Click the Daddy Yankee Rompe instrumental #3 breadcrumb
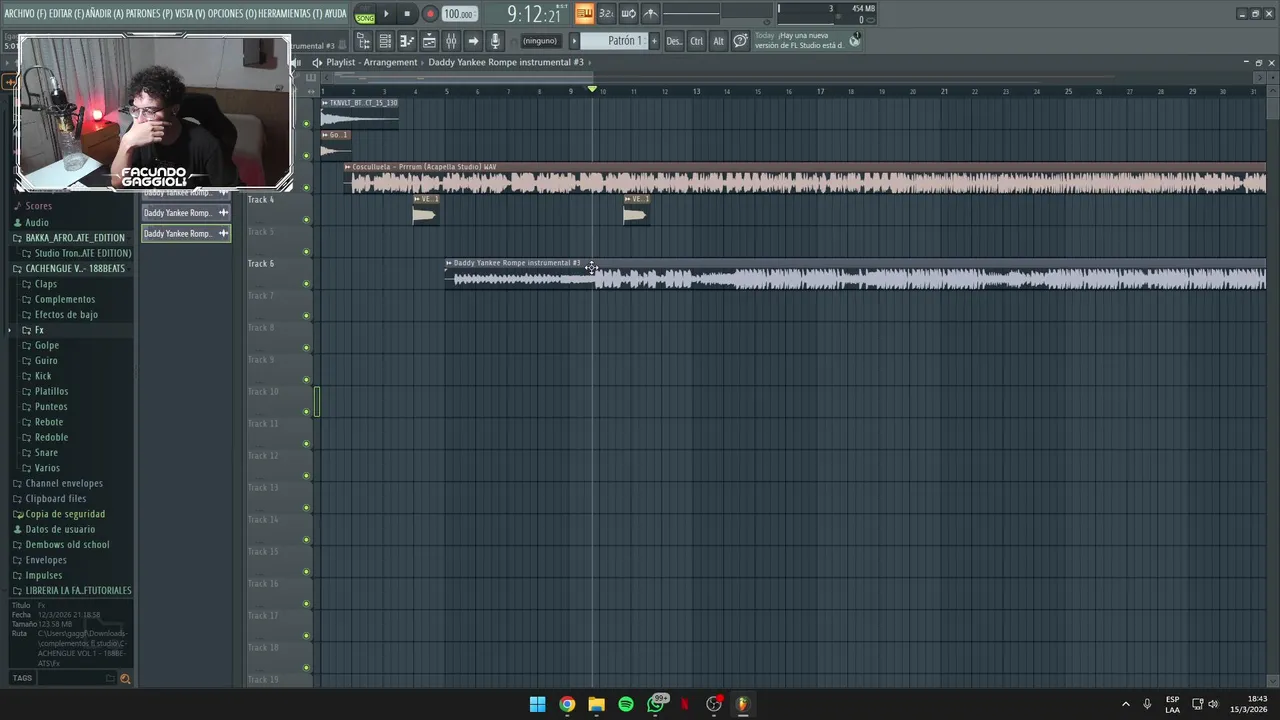 tap(506, 62)
